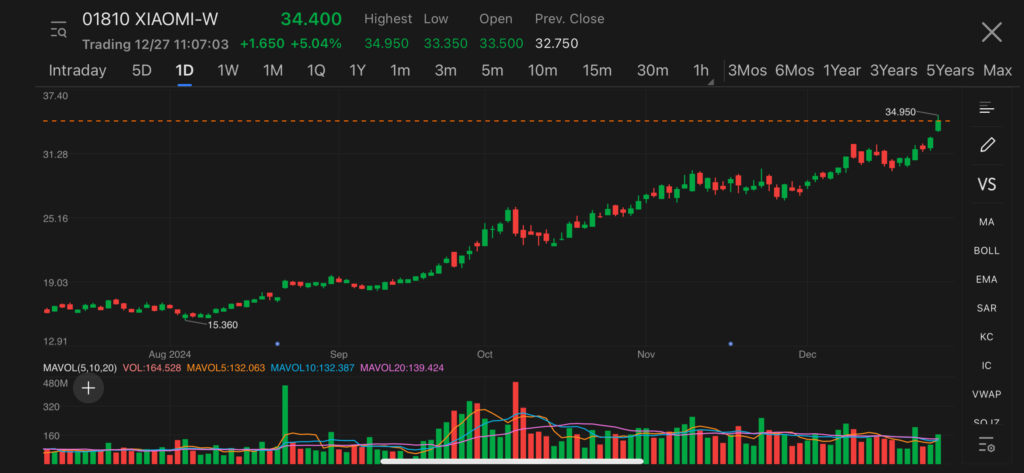Close the full-screen chart view
Screen dimensions: 1024x473
pyautogui.click(x=991, y=32)
